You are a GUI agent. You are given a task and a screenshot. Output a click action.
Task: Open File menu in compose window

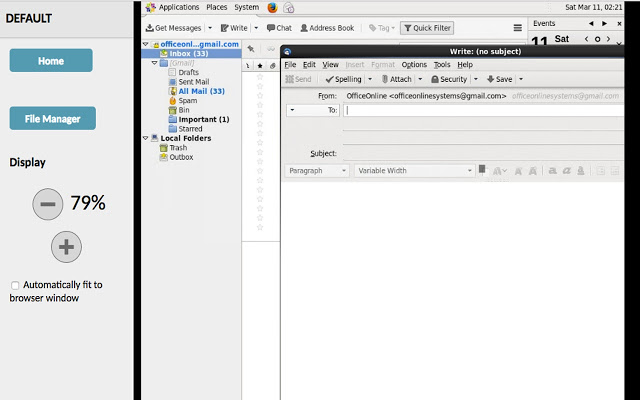[x=290, y=64]
